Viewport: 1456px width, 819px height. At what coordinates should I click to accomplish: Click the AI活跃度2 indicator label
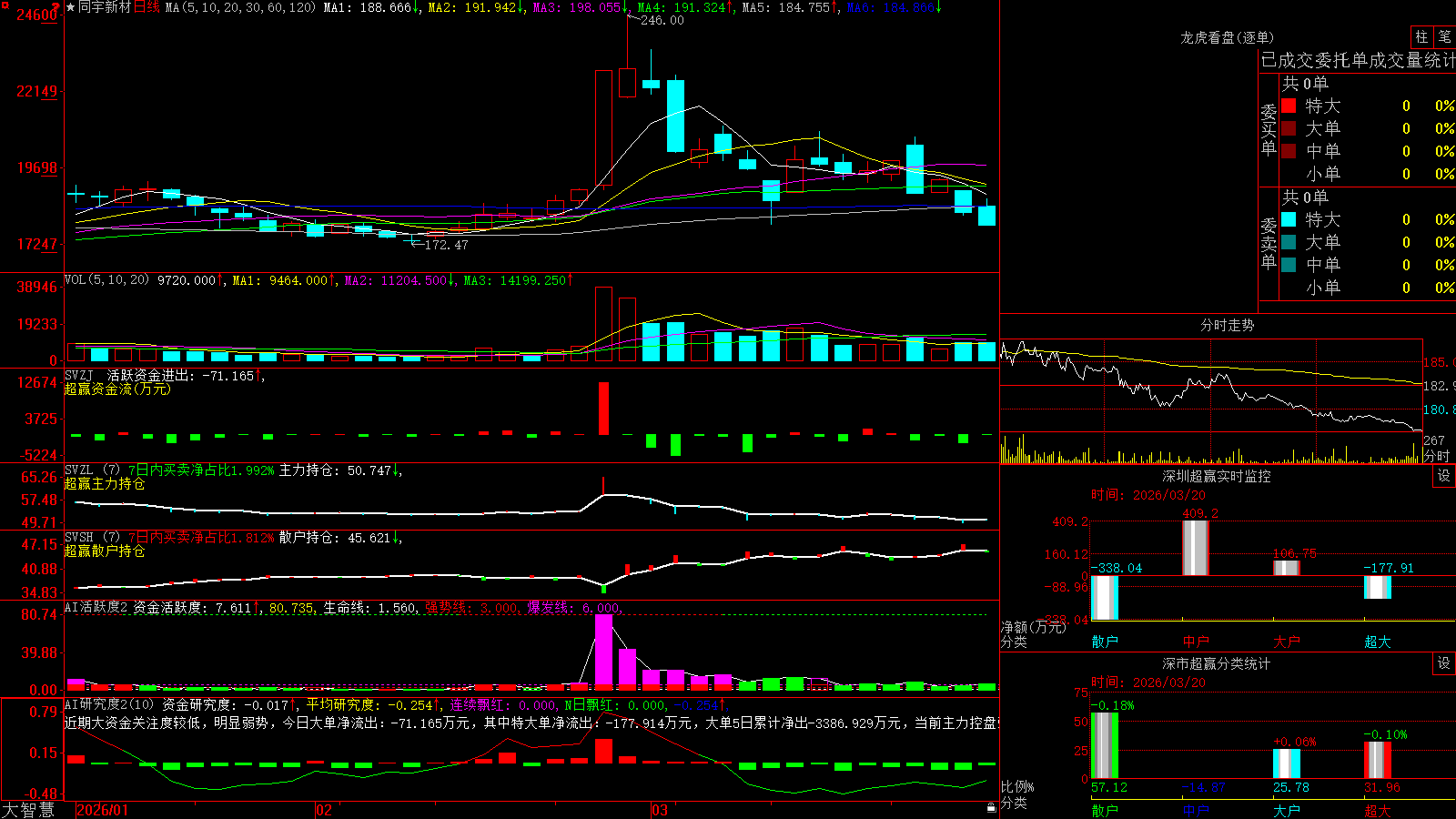(x=96, y=607)
